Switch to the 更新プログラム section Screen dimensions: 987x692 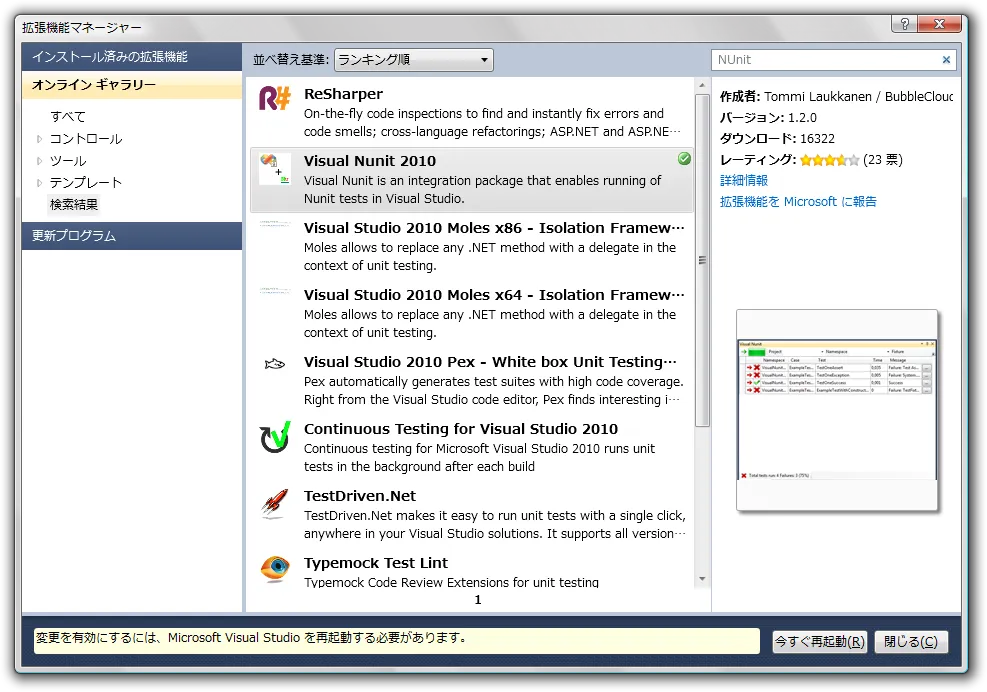(x=132, y=236)
